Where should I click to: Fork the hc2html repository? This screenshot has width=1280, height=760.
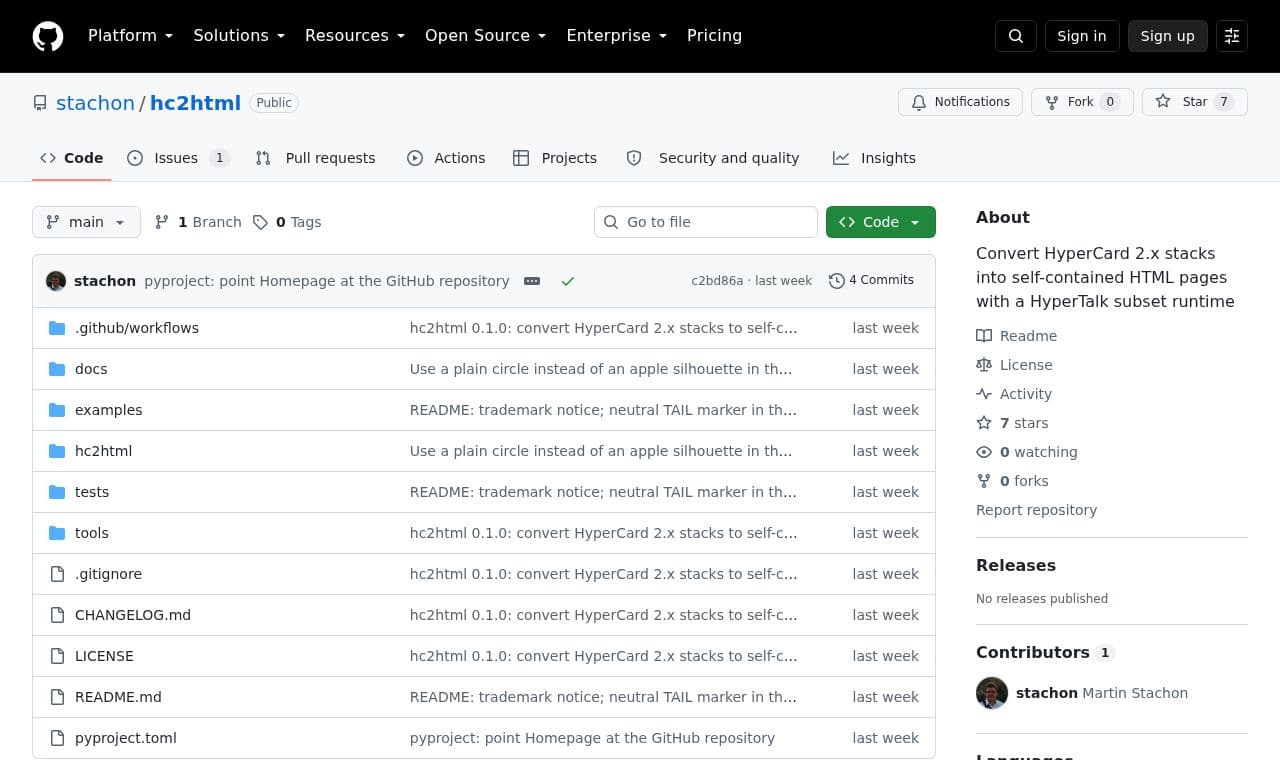coord(1081,102)
